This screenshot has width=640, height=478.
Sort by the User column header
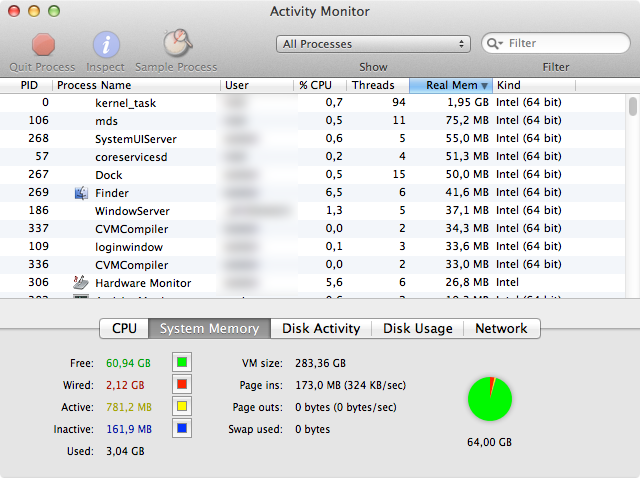point(257,85)
